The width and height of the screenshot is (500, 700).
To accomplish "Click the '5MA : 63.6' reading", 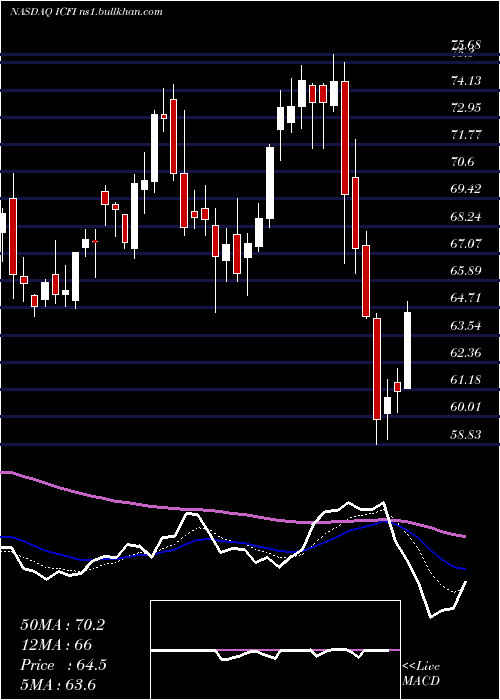I will [58, 685].
